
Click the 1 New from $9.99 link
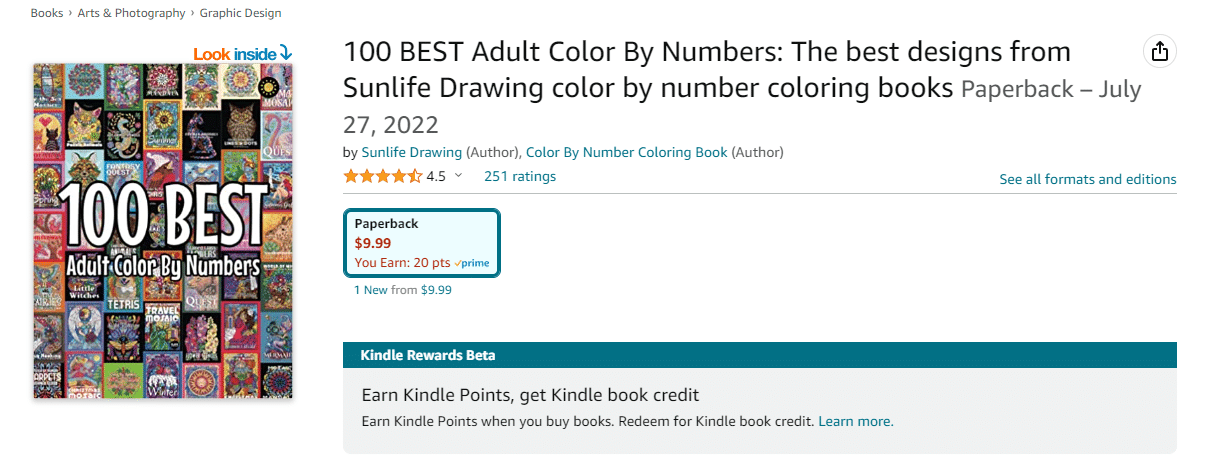tap(403, 290)
